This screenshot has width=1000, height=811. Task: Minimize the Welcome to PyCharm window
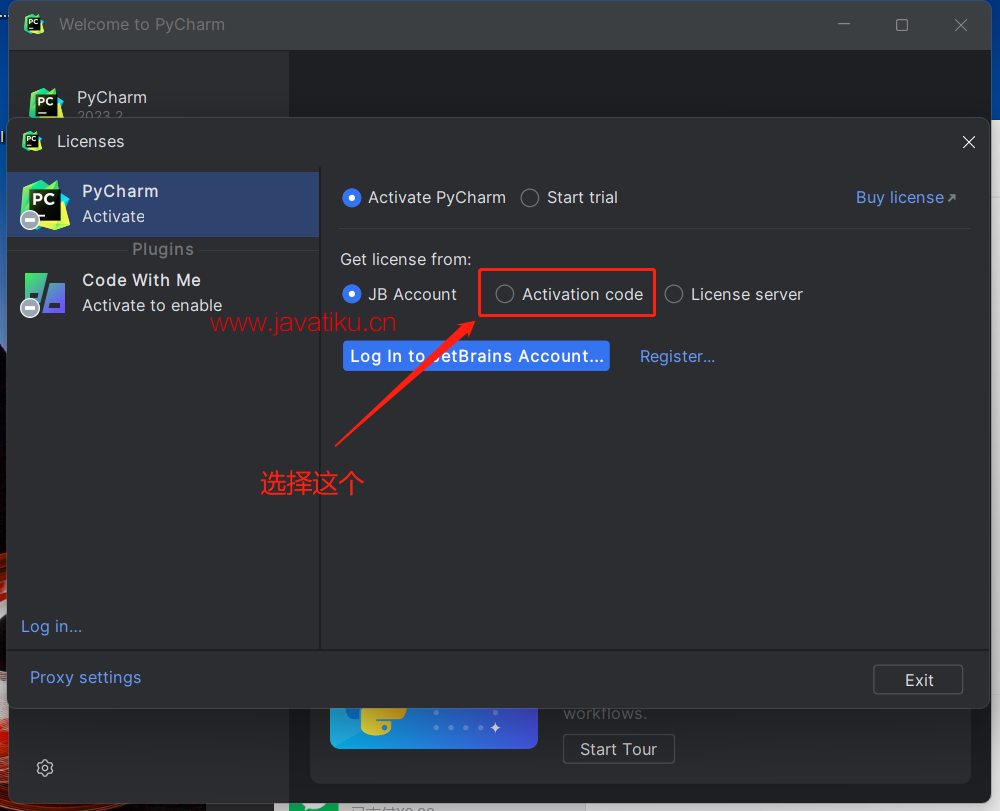(844, 24)
